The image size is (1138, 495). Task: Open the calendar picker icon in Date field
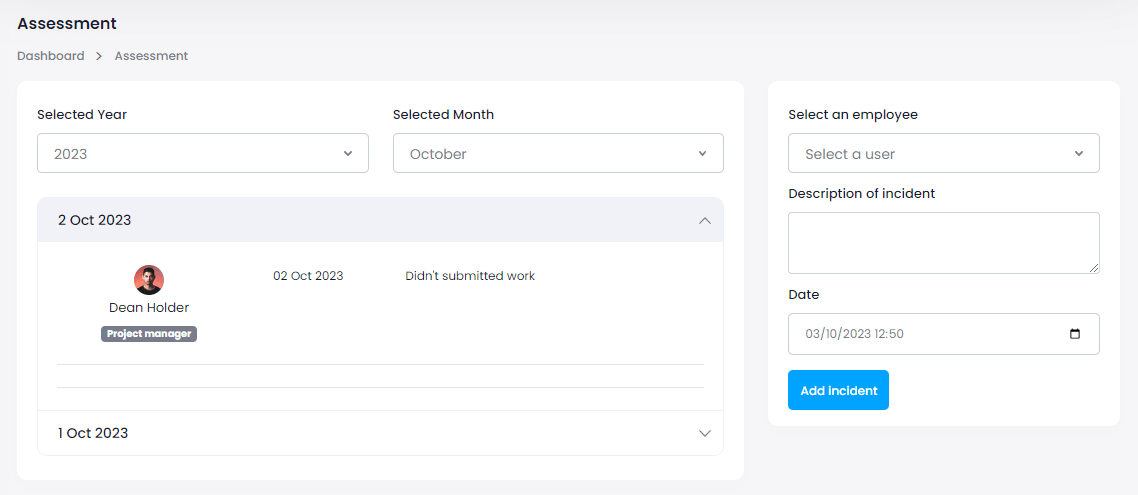[x=1075, y=334]
